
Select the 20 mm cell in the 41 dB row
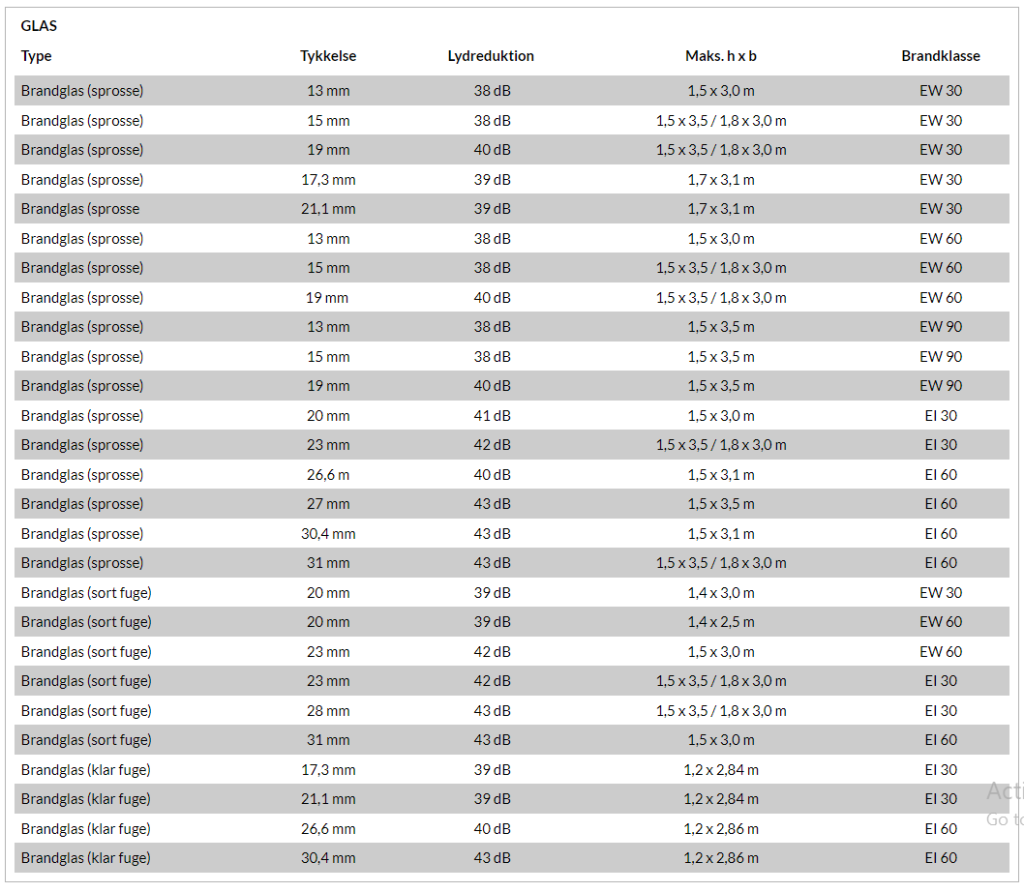(328, 416)
